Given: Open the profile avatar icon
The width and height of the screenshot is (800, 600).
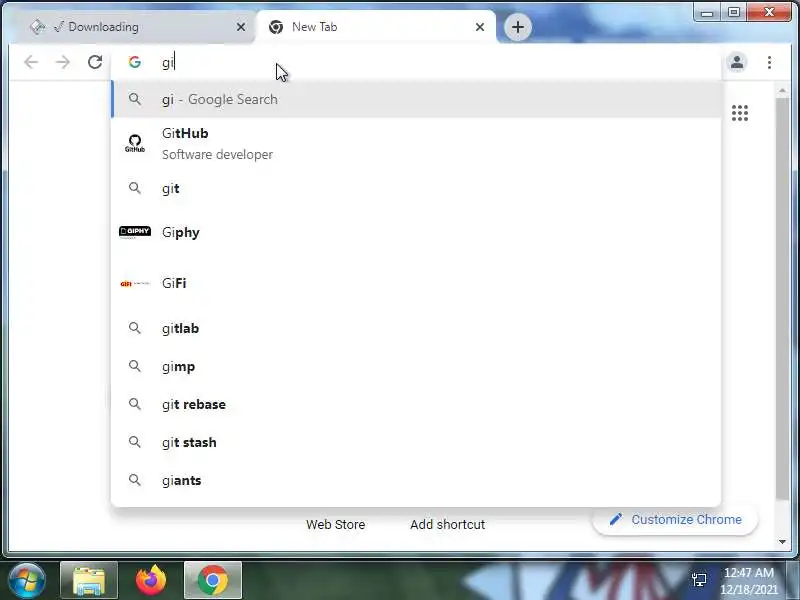Looking at the screenshot, I should point(737,62).
